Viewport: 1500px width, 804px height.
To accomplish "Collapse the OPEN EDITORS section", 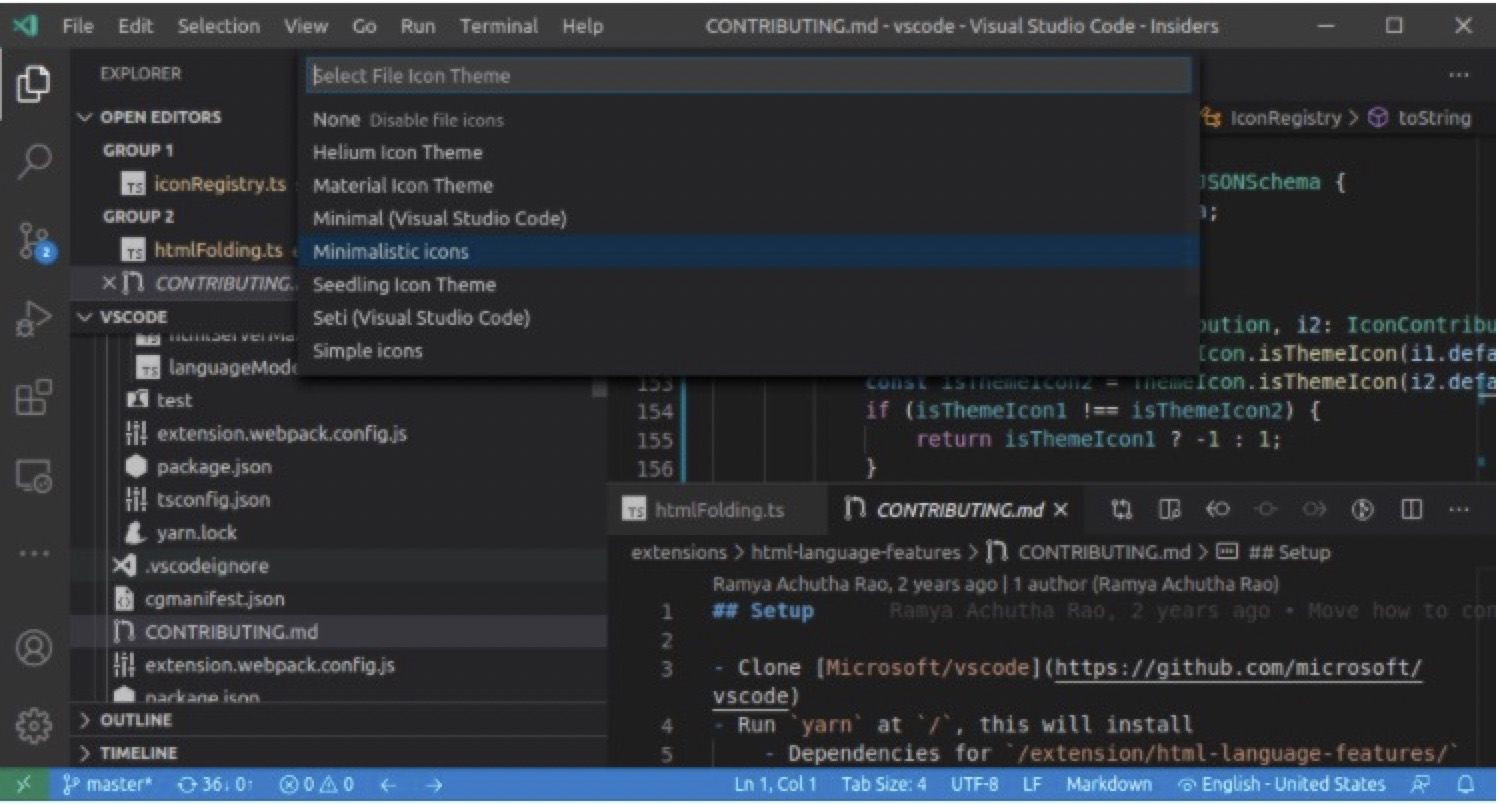I will tap(85, 116).
